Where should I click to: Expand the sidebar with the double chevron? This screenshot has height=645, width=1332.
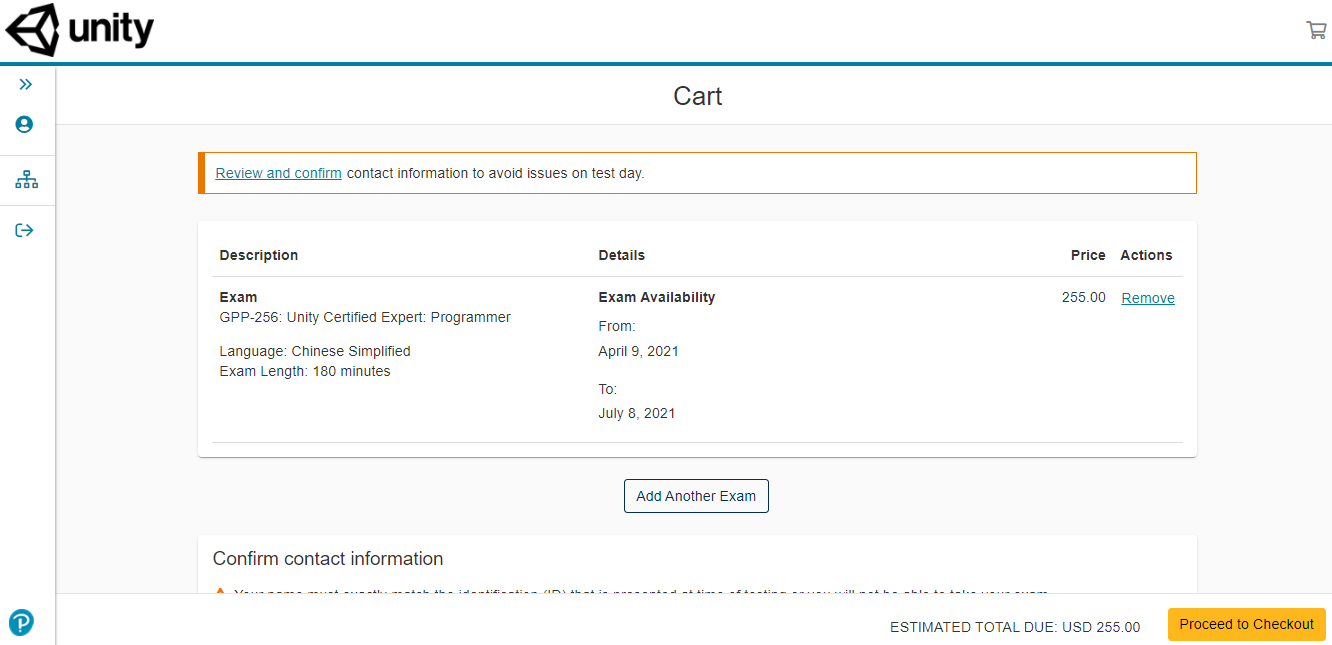[25, 85]
